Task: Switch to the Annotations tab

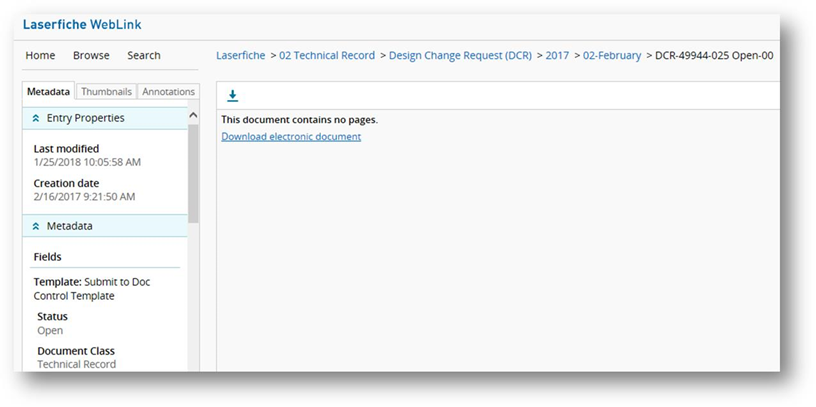Action: [x=168, y=92]
